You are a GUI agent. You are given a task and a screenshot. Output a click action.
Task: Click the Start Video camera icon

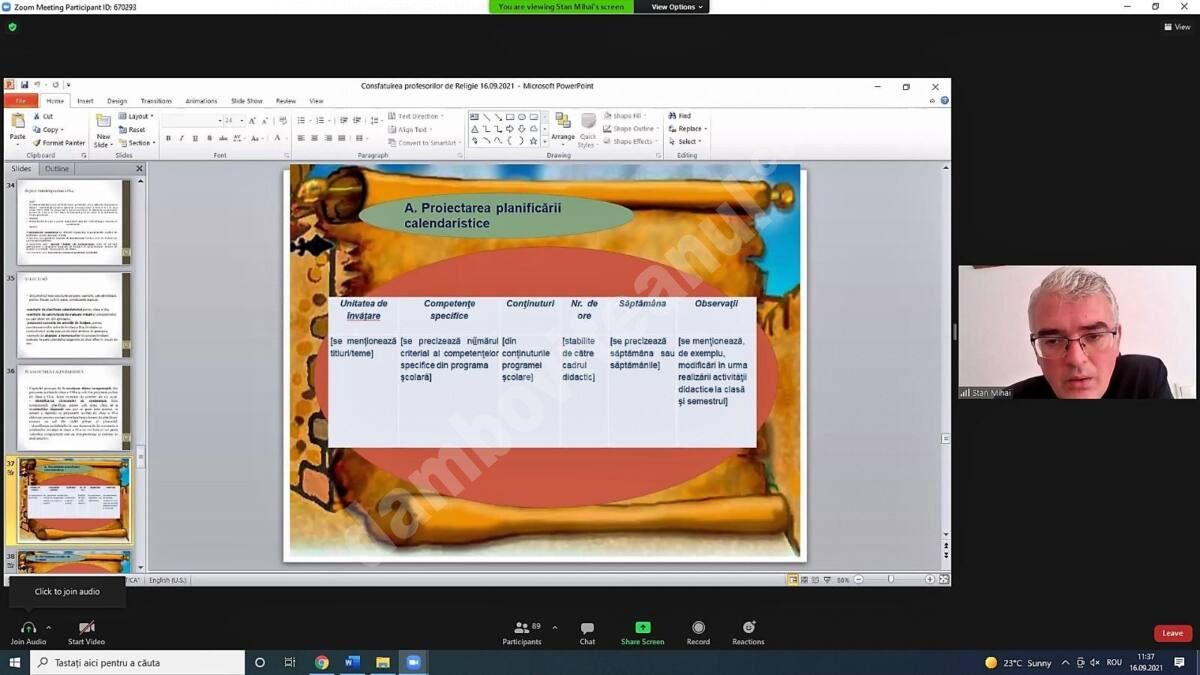(x=86, y=628)
